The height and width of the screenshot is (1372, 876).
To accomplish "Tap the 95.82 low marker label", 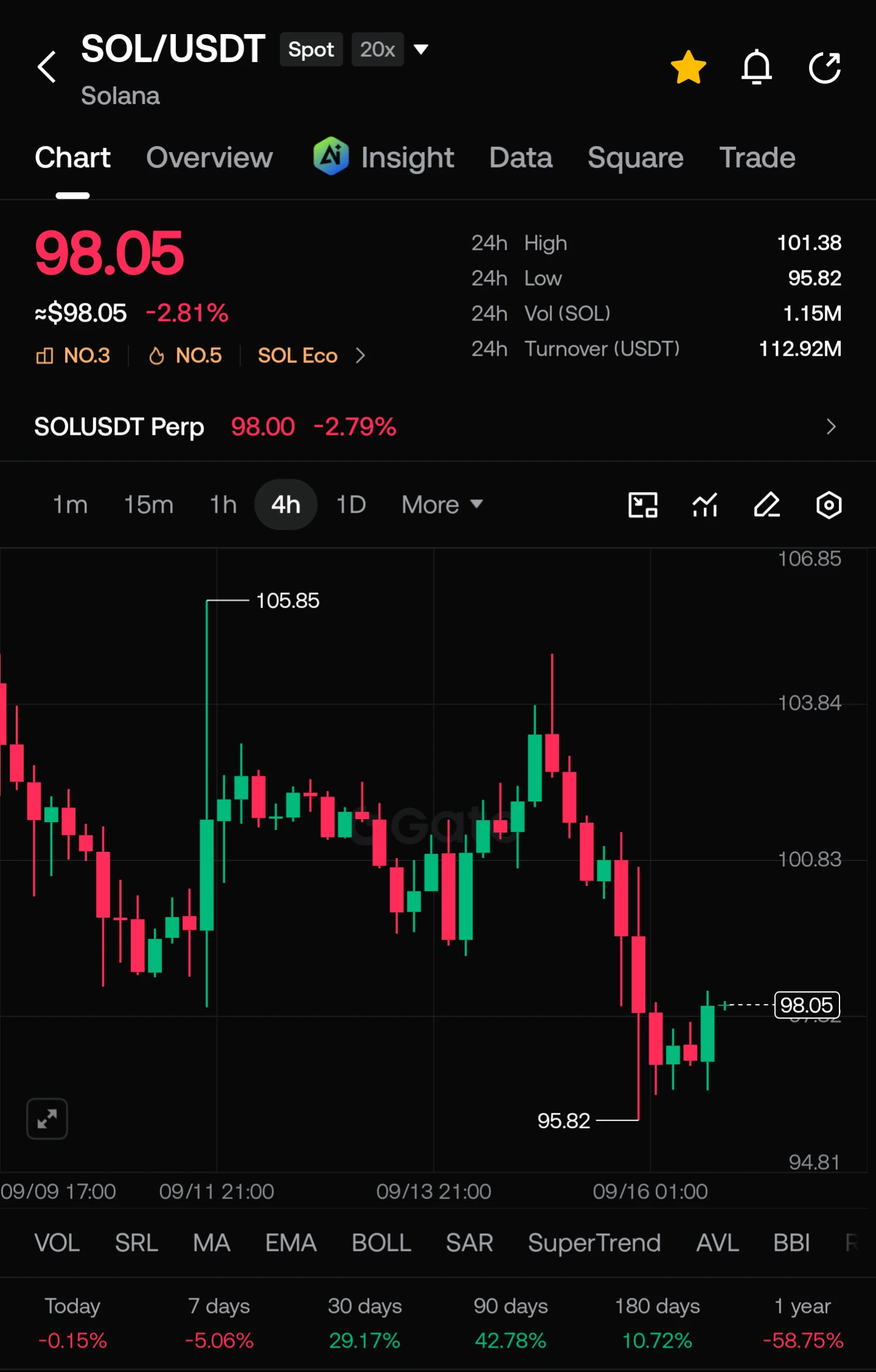I will click(564, 1120).
